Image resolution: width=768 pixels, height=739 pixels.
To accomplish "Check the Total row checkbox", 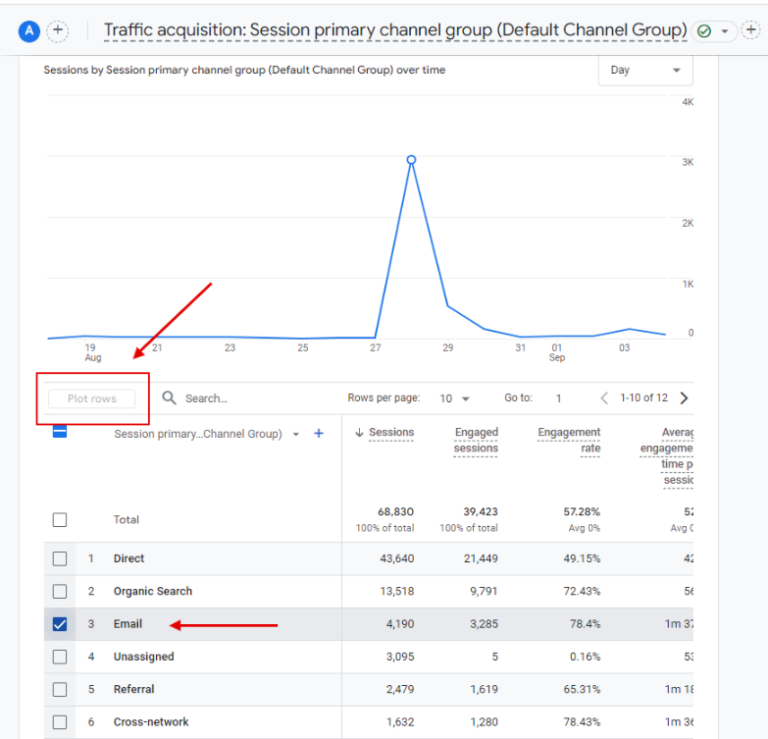I will click(x=60, y=520).
